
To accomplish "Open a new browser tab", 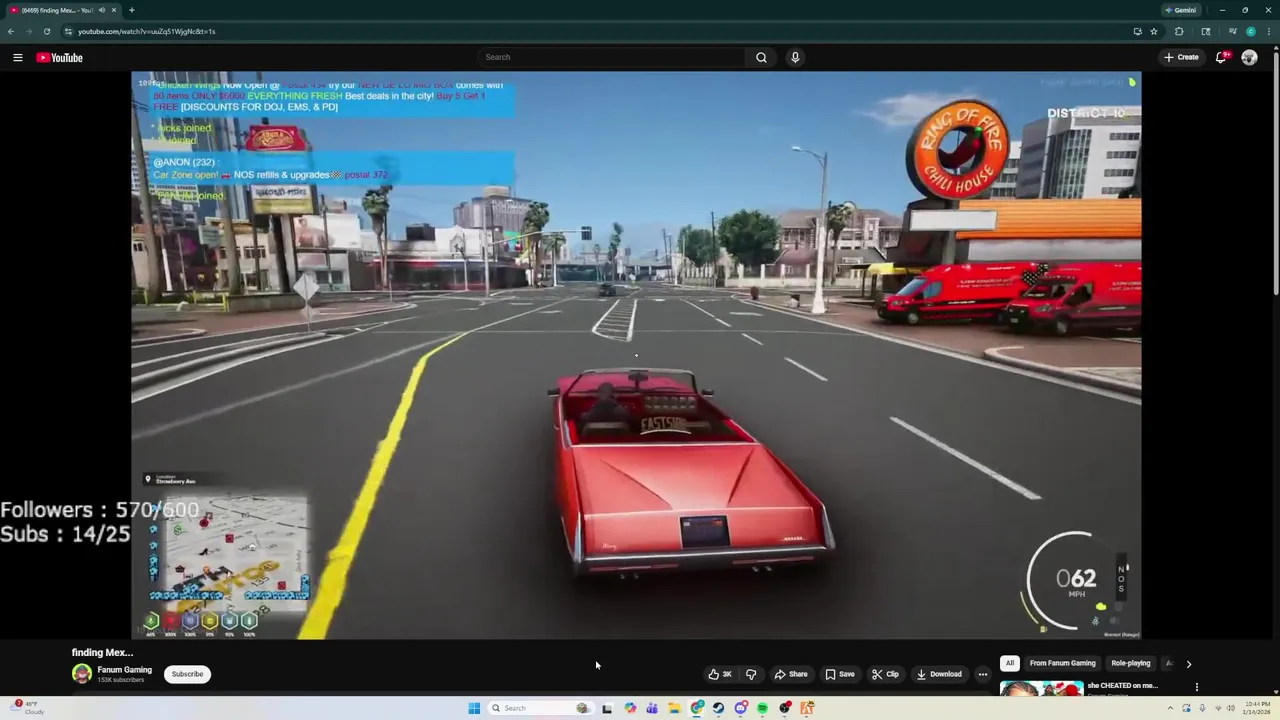I will pyautogui.click(x=131, y=10).
